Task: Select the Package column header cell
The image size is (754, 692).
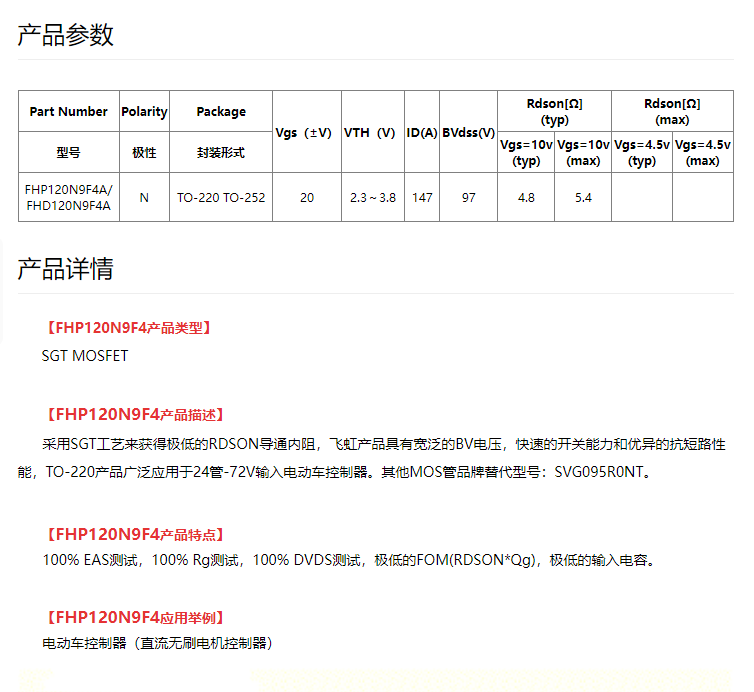Action: [221, 112]
